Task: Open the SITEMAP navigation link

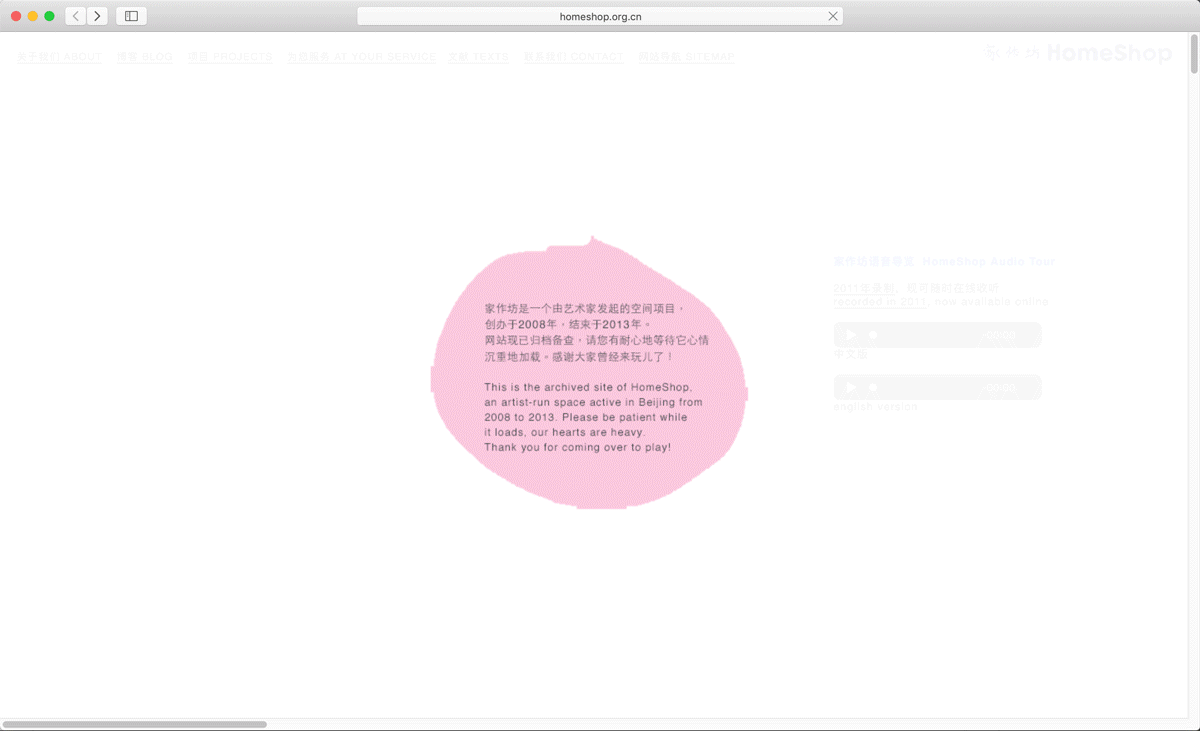Action: [686, 57]
